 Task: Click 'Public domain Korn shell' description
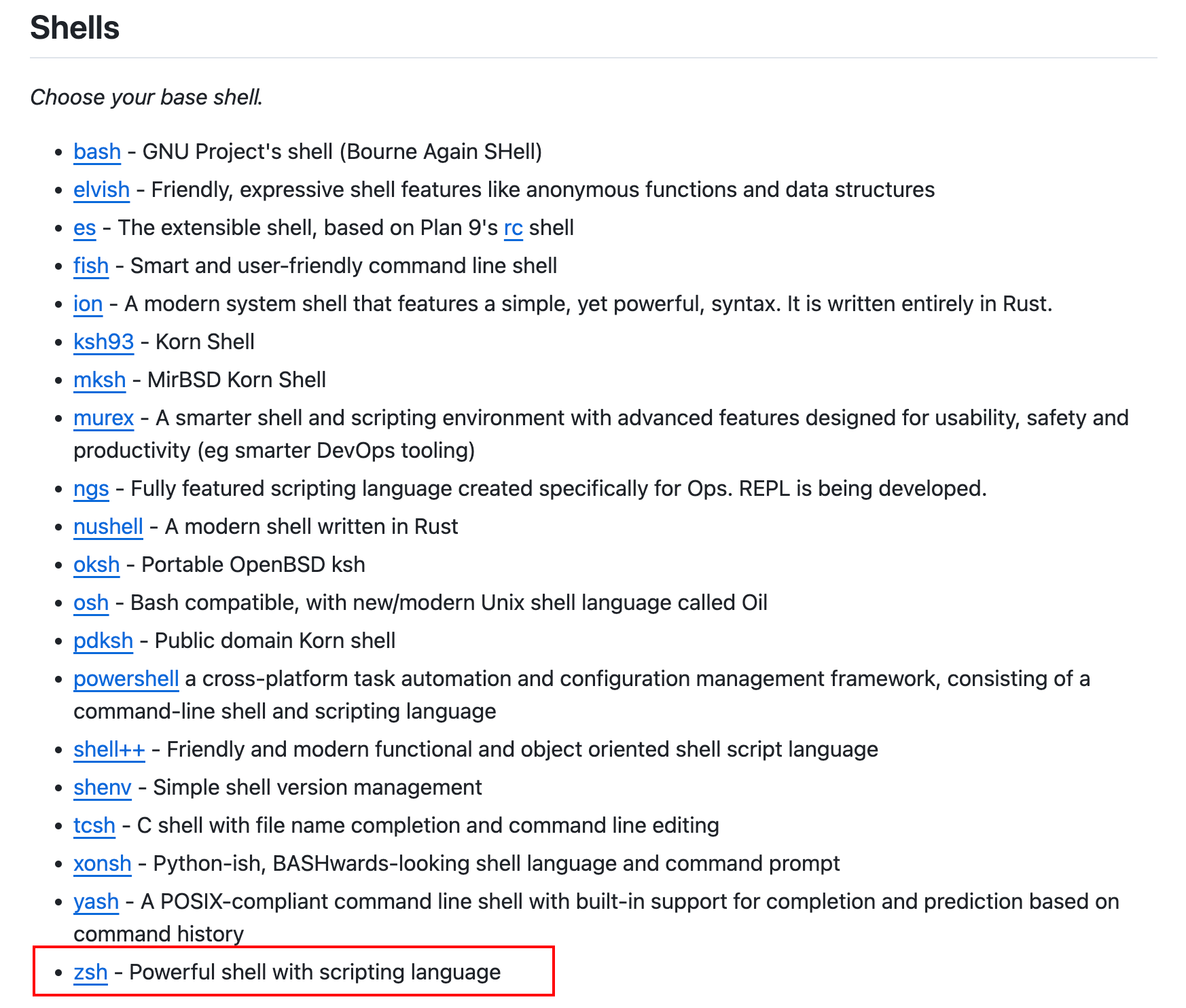coord(275,641)
